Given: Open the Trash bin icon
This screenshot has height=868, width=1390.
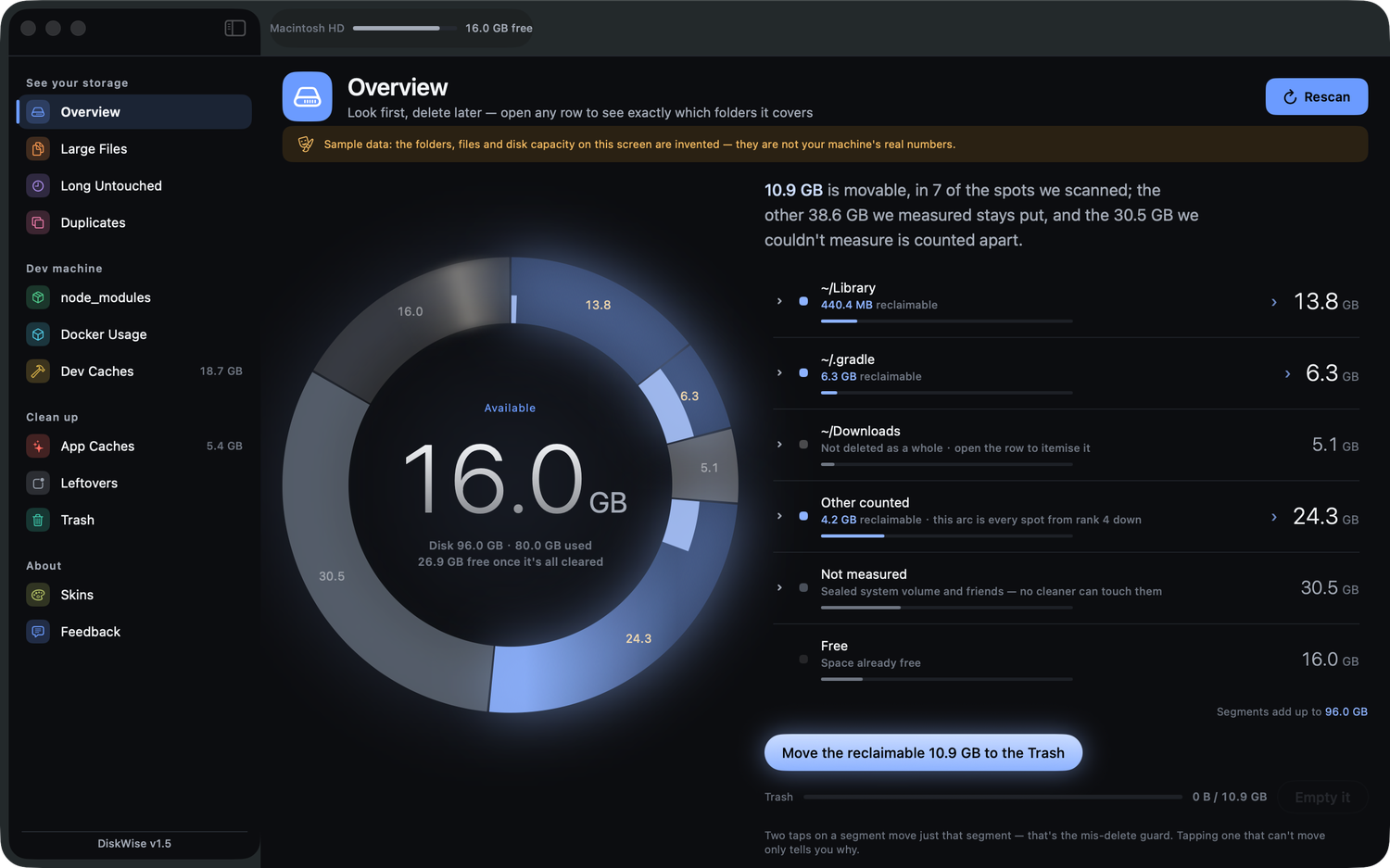Looking at the screenshot, I should pyautogui.click(x=38, y=521).
